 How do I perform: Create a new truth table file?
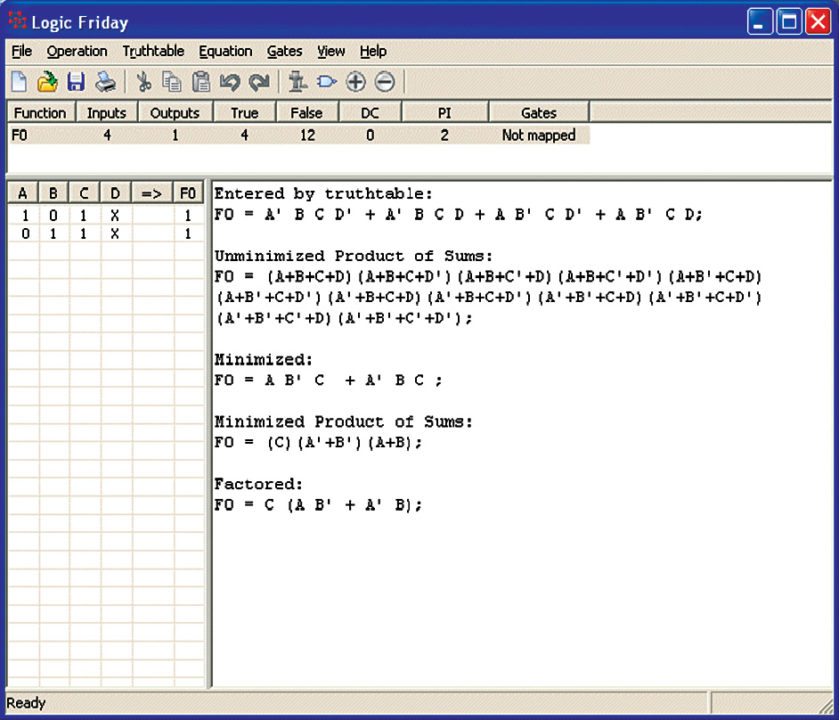click(x=18, y=82)
